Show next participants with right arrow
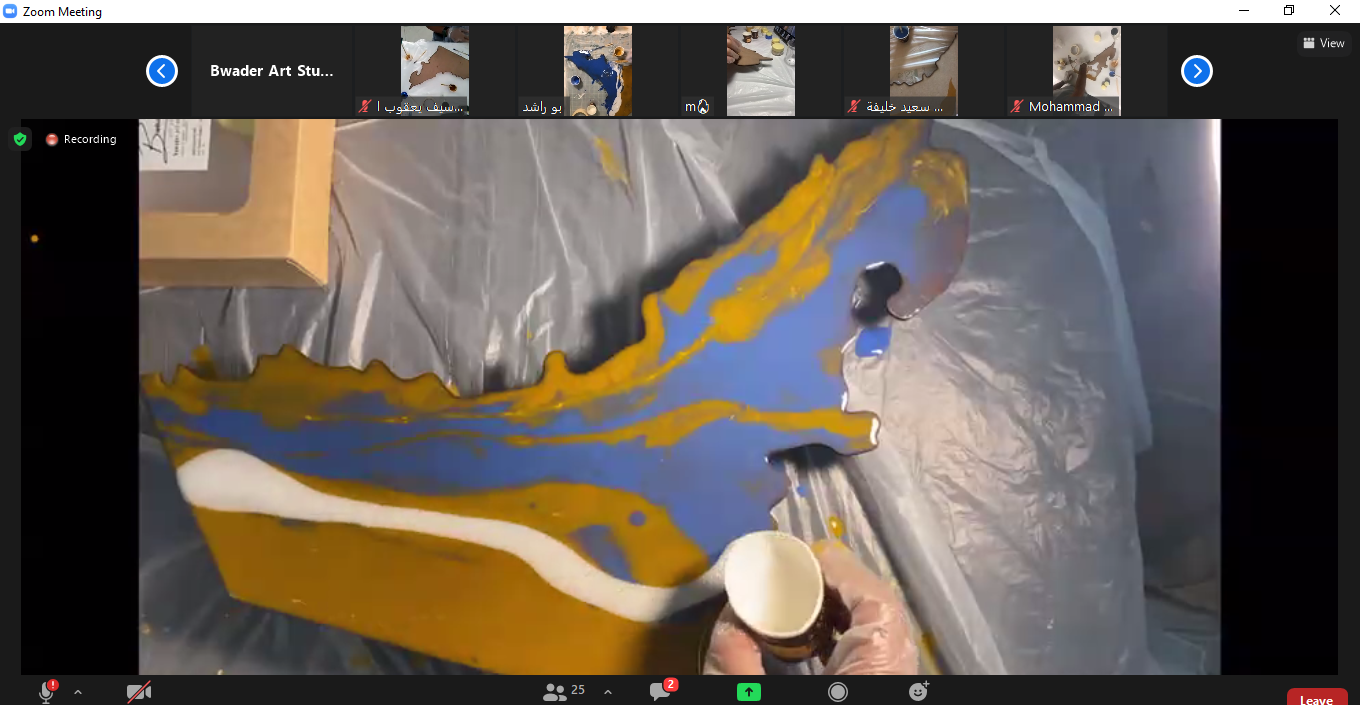 coord(1196,71)
